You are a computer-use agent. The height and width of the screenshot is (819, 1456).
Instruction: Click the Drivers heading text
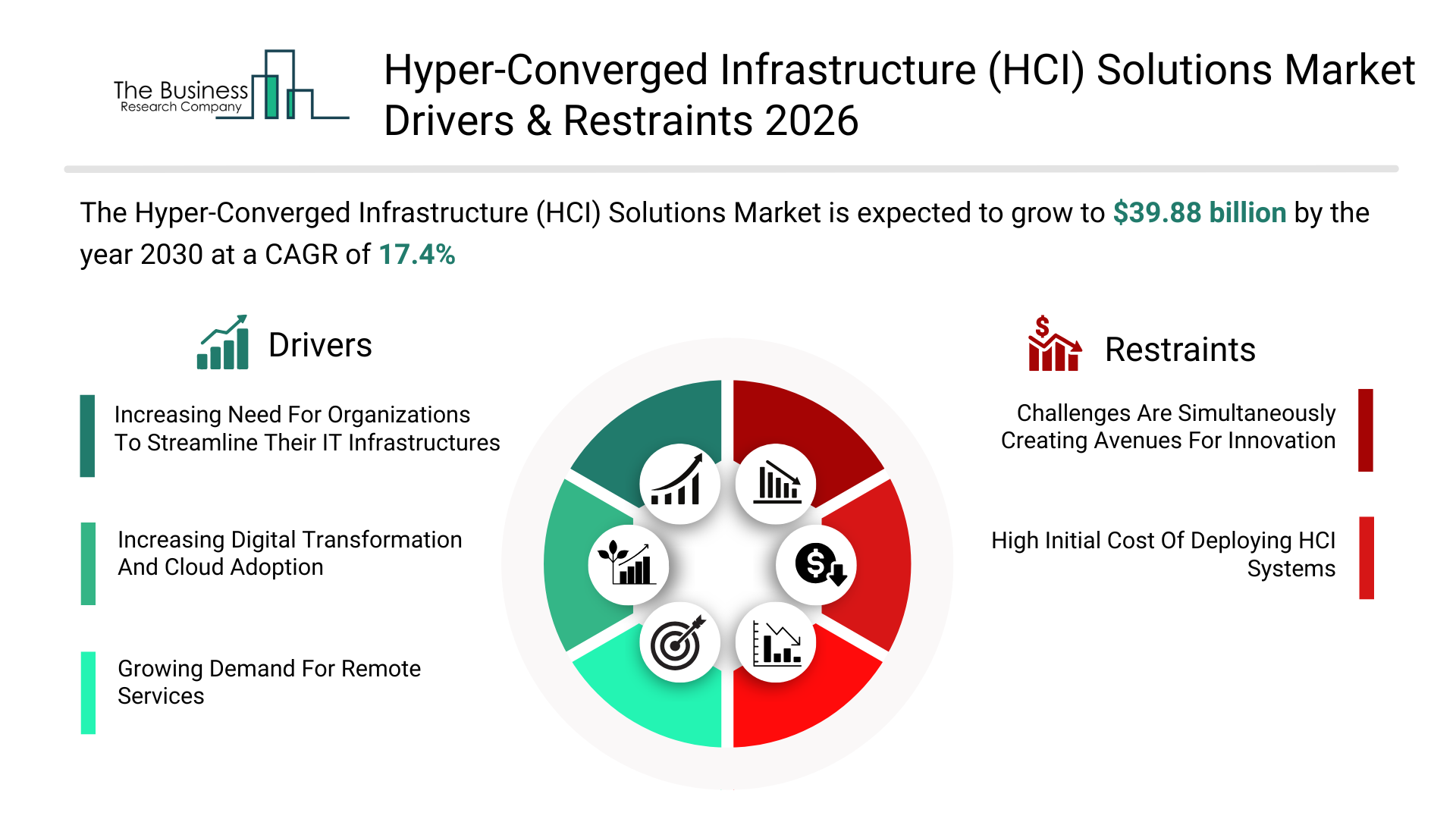click(x=320, y=345)
